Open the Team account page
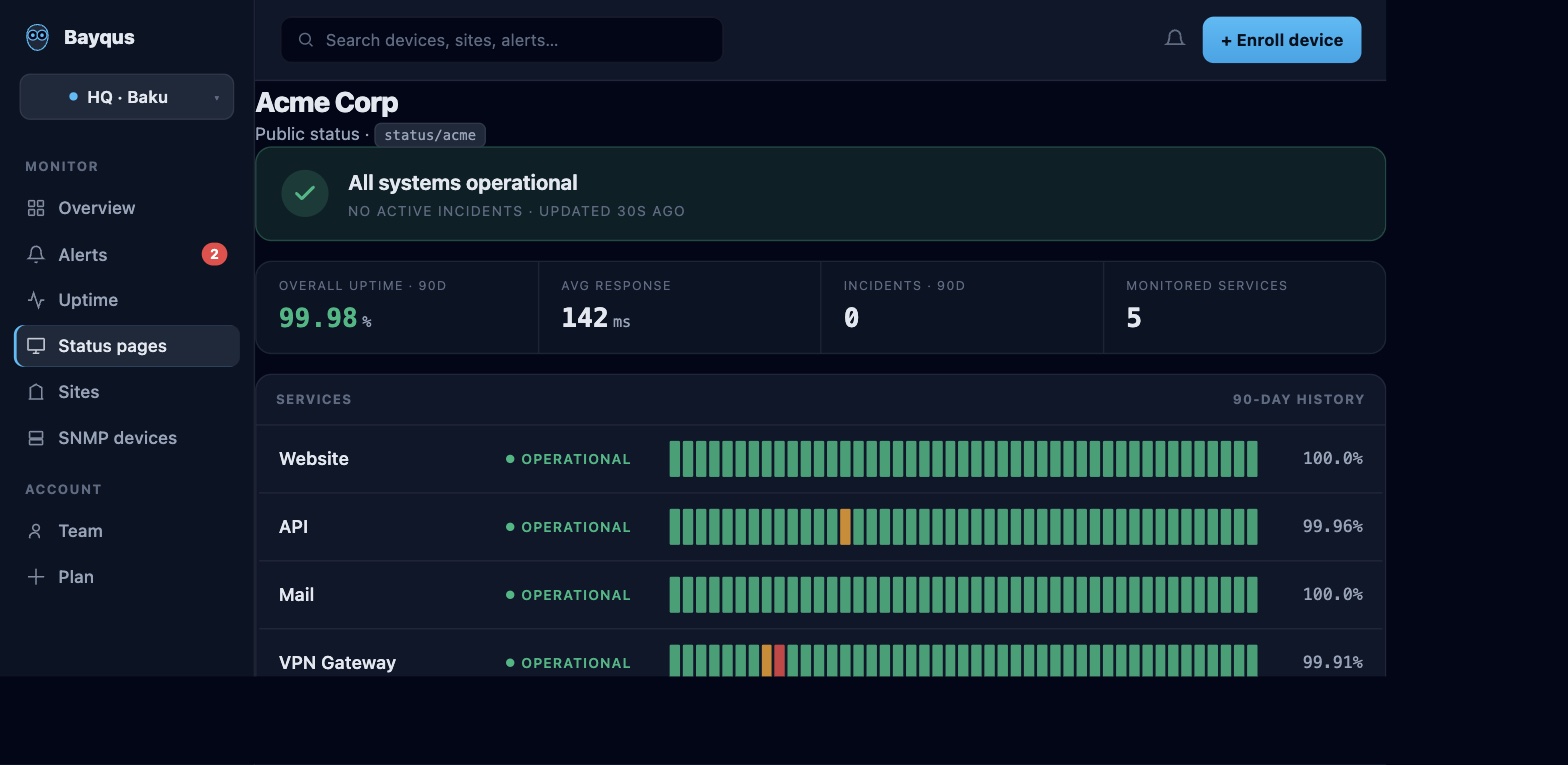 (127, 531)
